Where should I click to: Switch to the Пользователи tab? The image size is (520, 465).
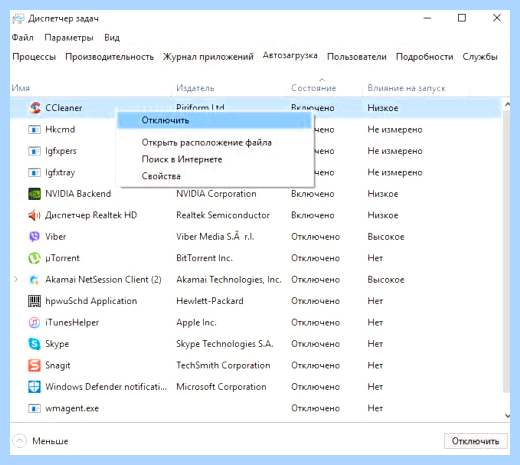(357, 57)
